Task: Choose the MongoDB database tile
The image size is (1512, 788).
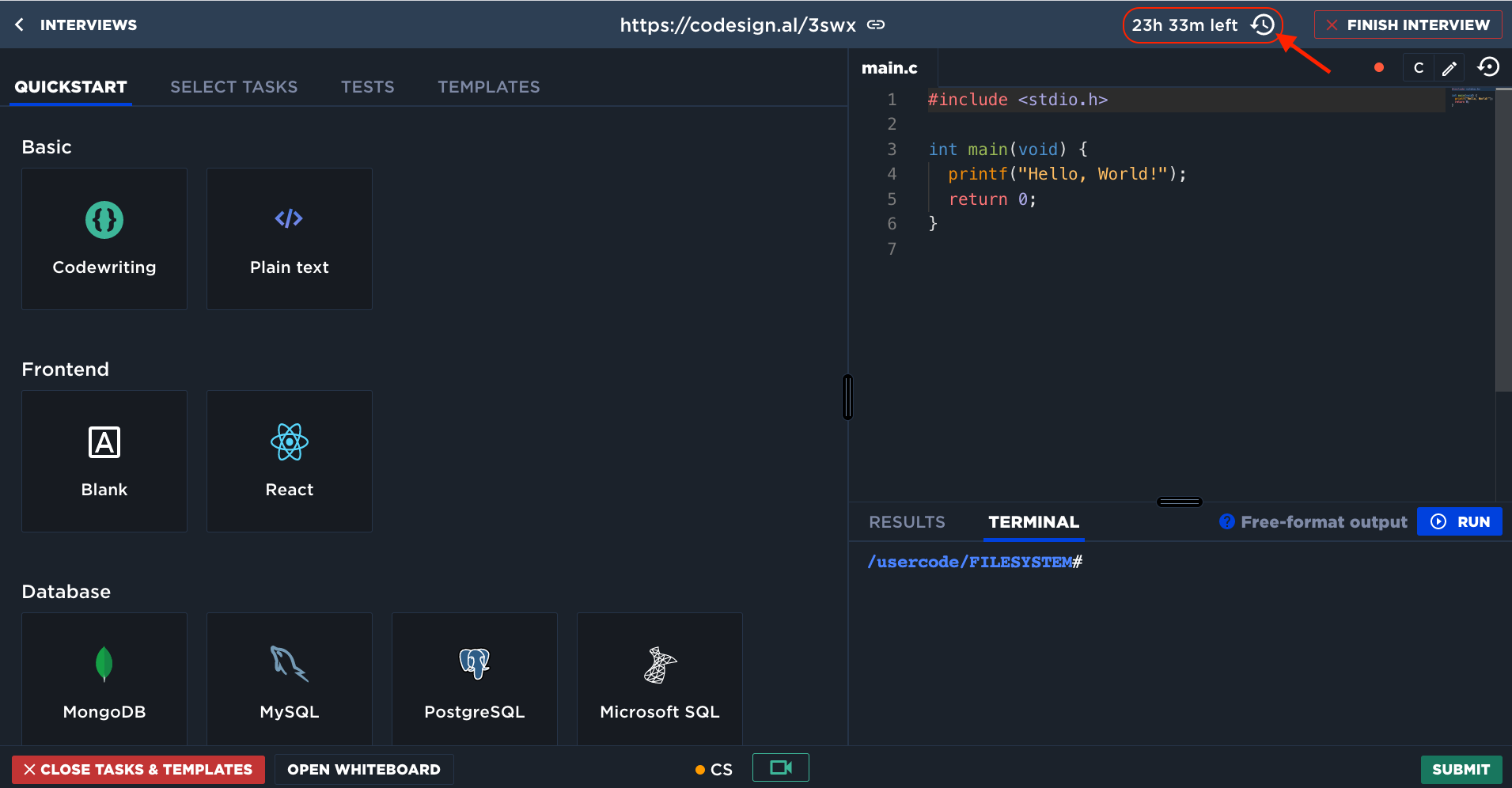Action: coord(104,679)
